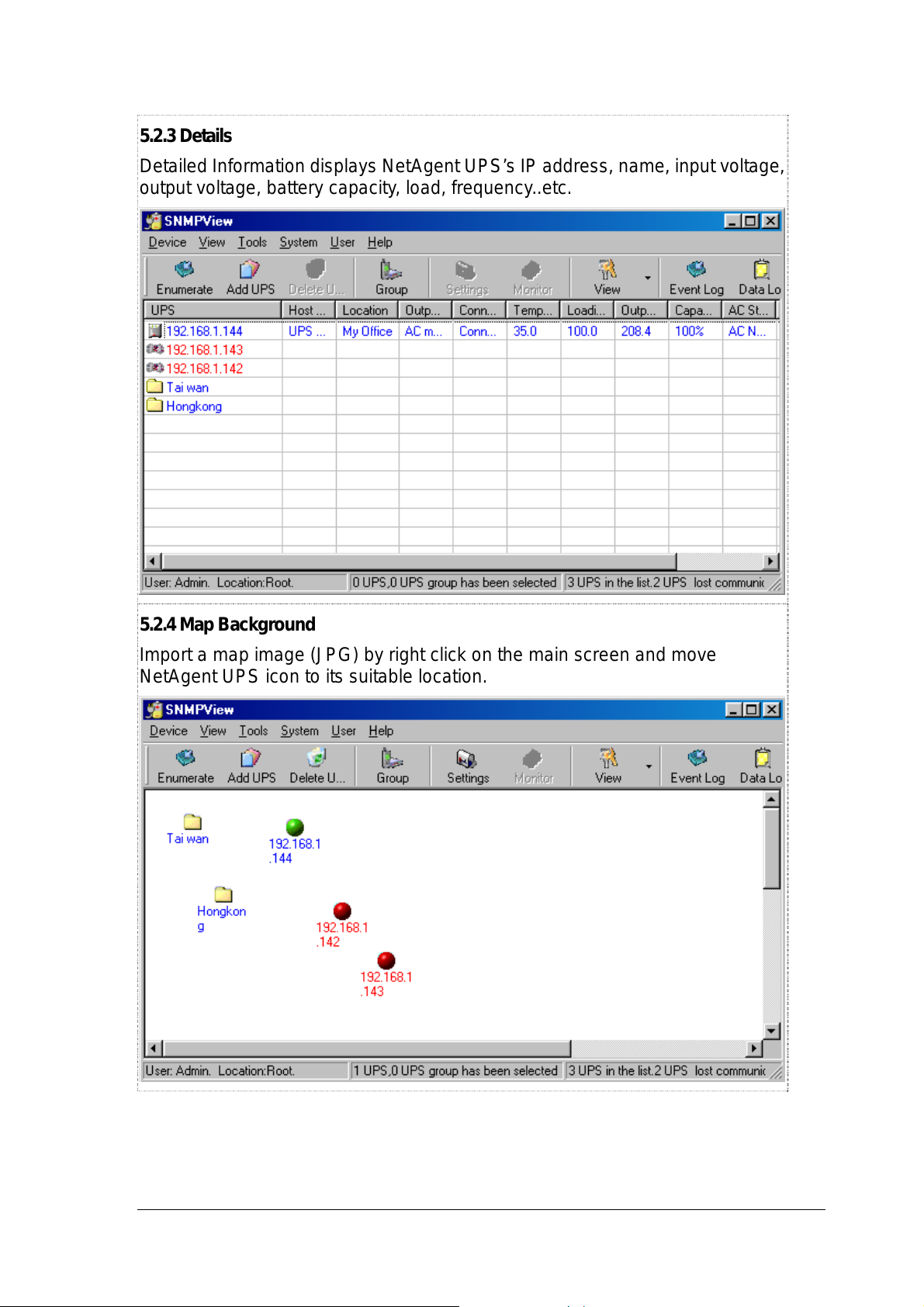Sort by Capa... column header

coord(695,310)
